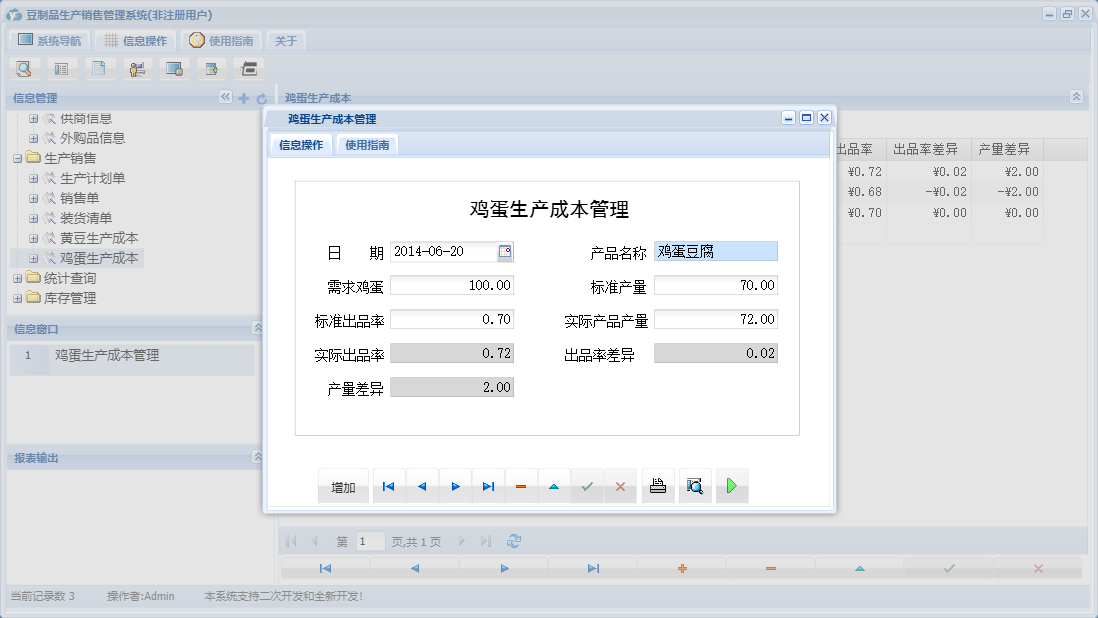Confirm edits with the green checkmark icon
Screen dimensions: 1098x618
click(x=588, y=486)
